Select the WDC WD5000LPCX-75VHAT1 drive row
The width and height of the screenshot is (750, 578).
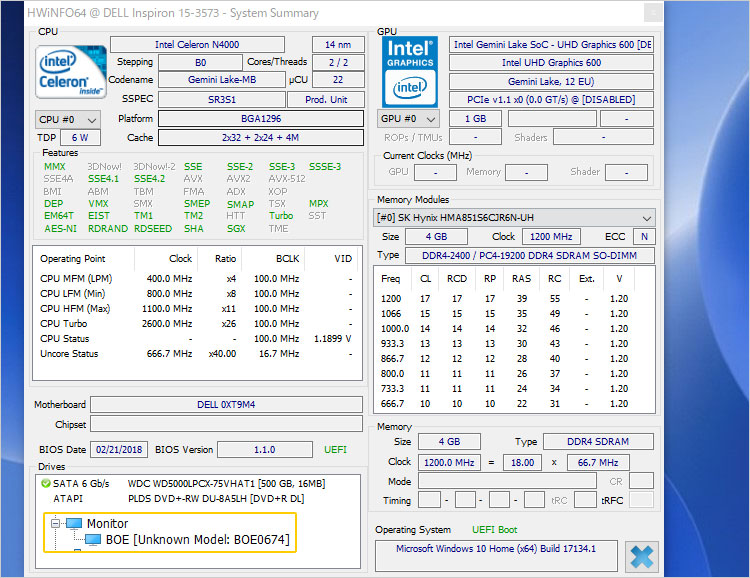[198, 484]
